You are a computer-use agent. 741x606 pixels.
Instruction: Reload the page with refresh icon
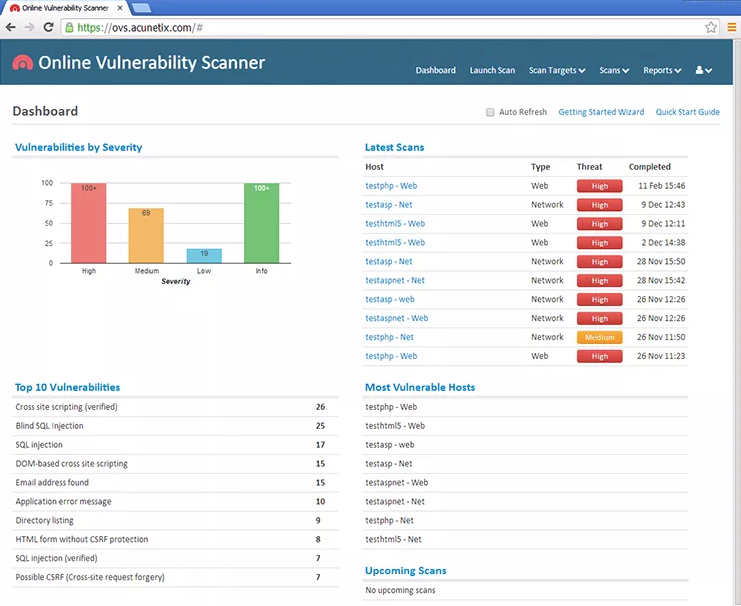[x=48, y=27]
